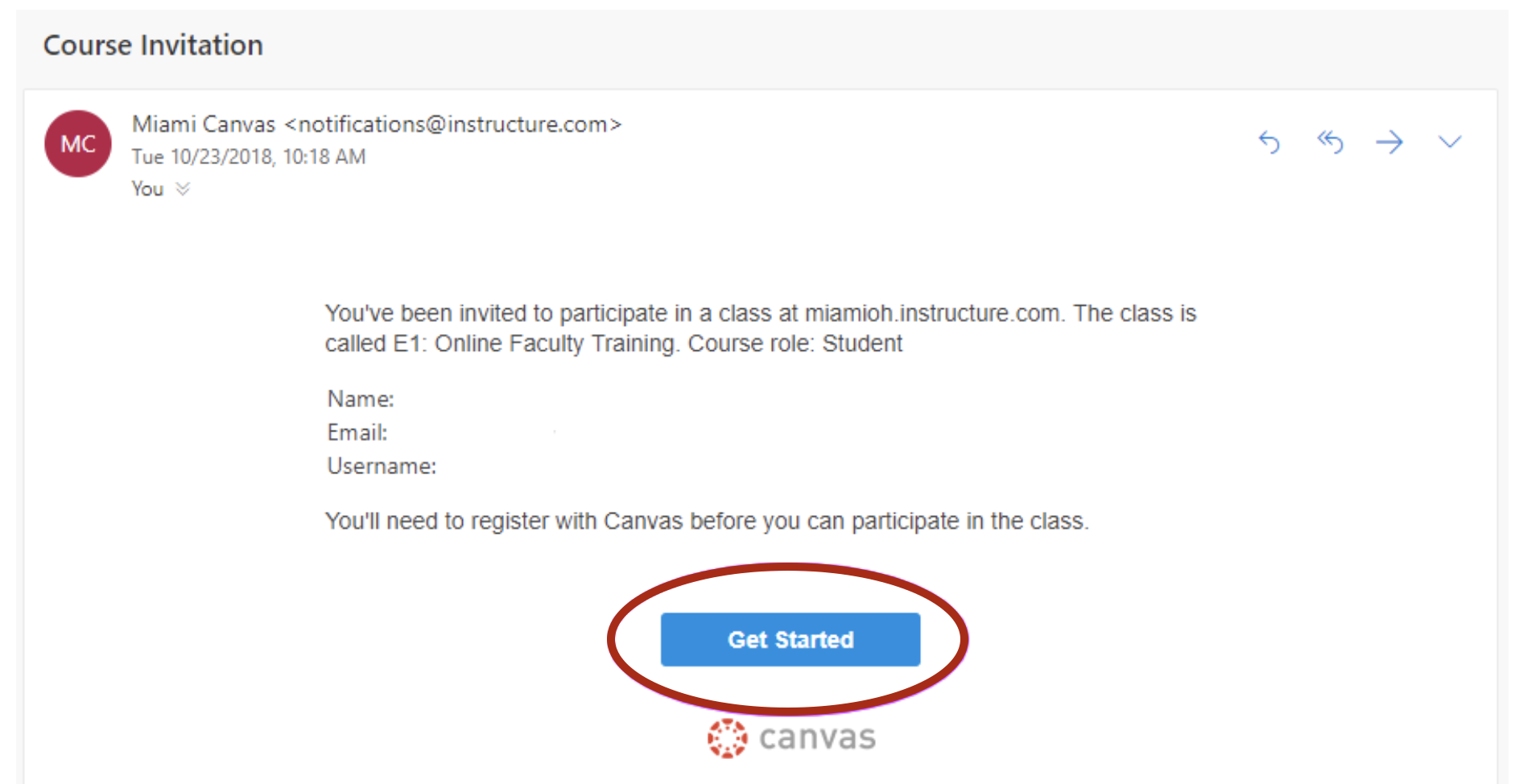1523x784 pixels.
Task: Click the Tue 10/23/2018 timestamp
Action: point(249,156)
